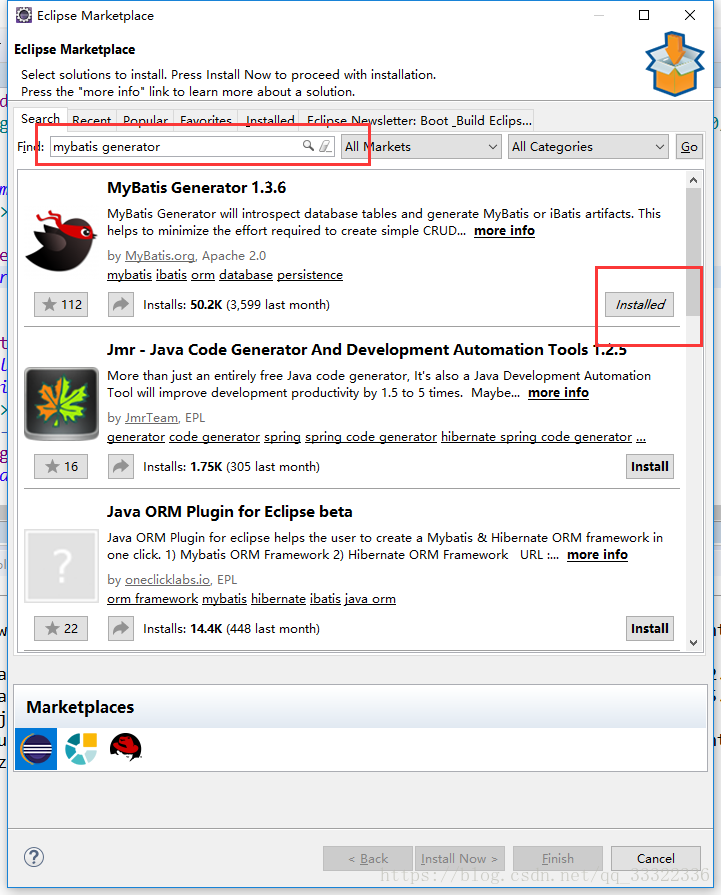Open the MyBatis bird logo thumbnail
Image resolution: width=721 pixels, height=895 pixels.
coord(61,240)
